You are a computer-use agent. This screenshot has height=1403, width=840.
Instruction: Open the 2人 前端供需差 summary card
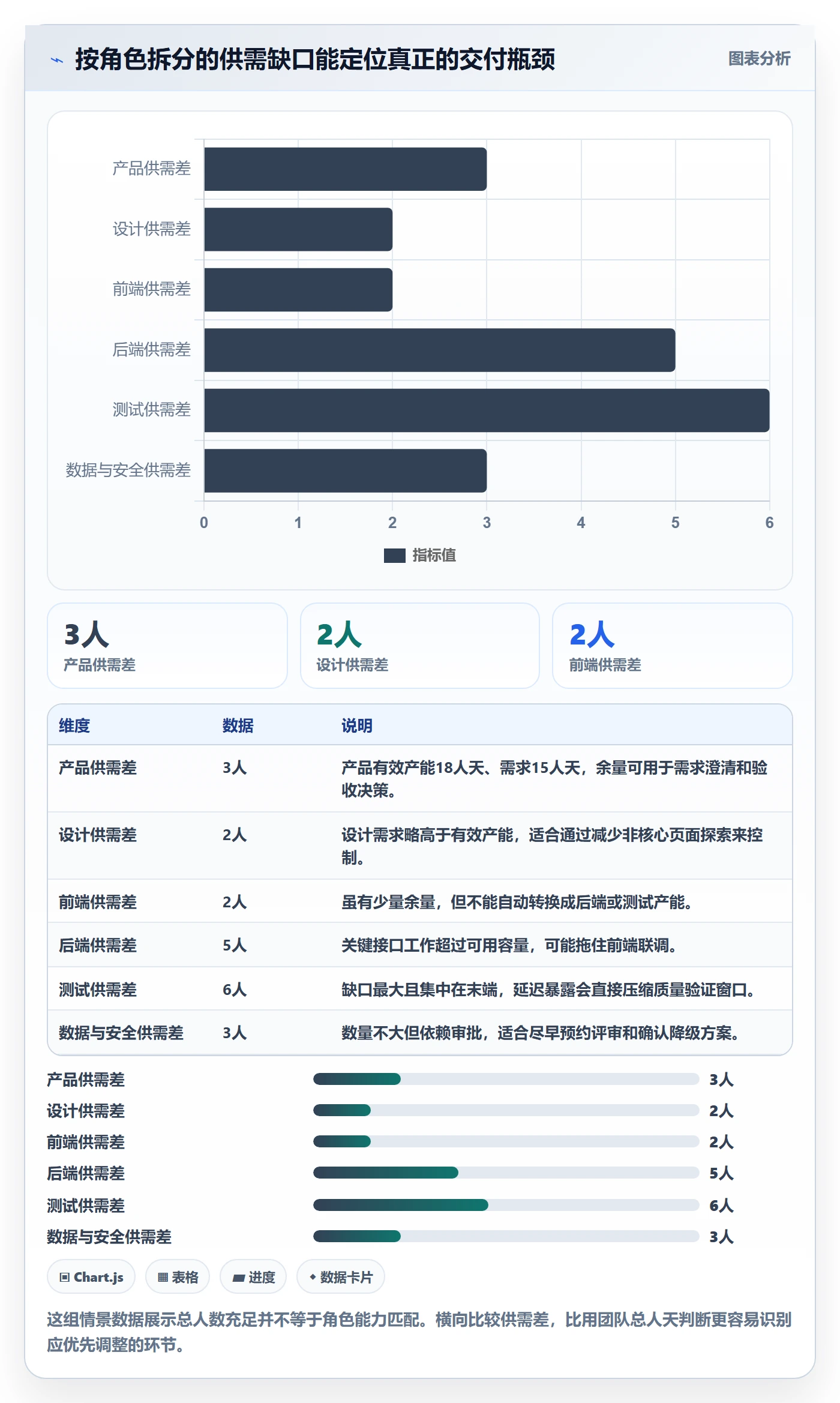[673, 646]
